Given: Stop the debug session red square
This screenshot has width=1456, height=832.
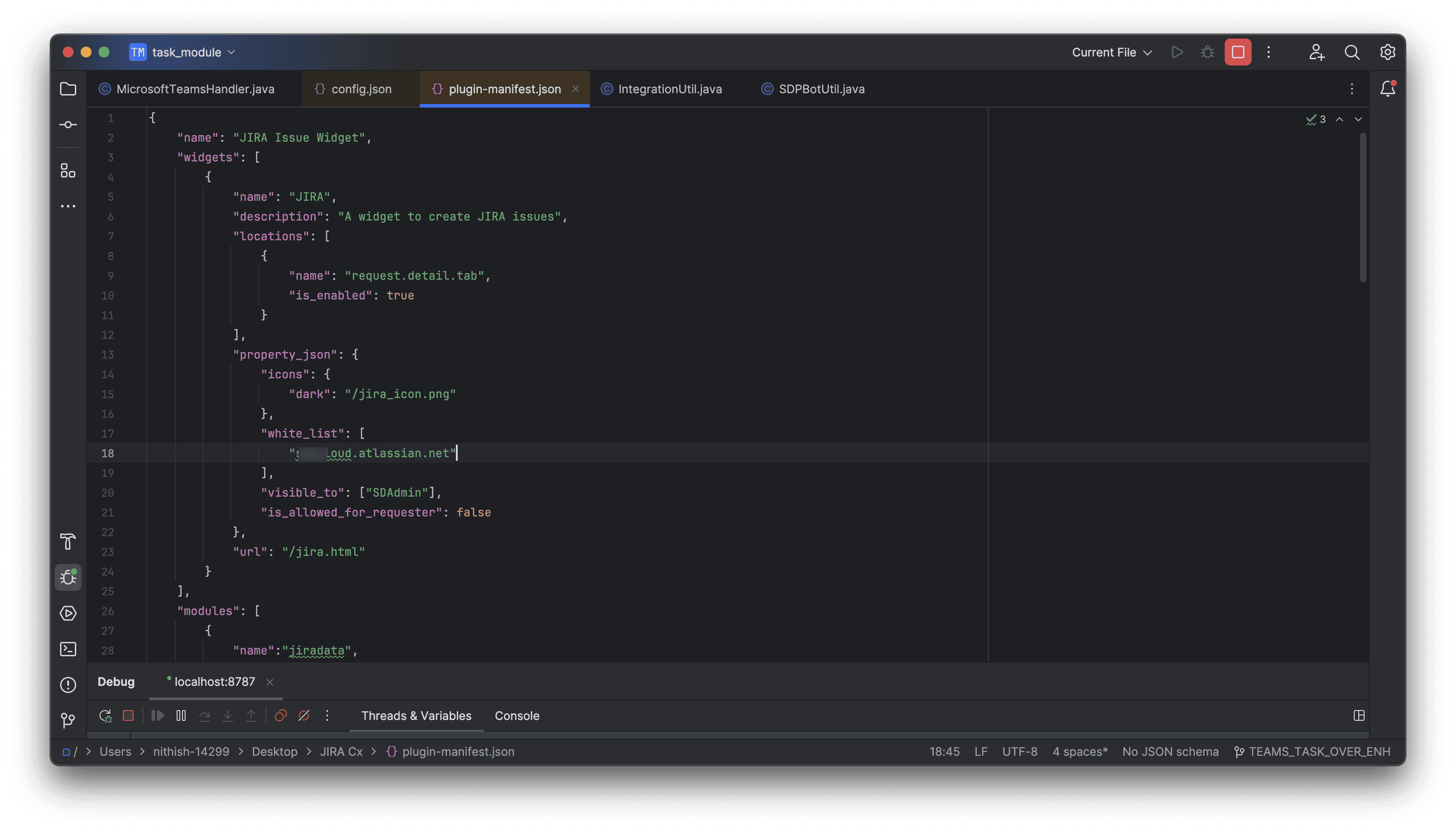Looking at the screenshot, I should pos(128,715).
